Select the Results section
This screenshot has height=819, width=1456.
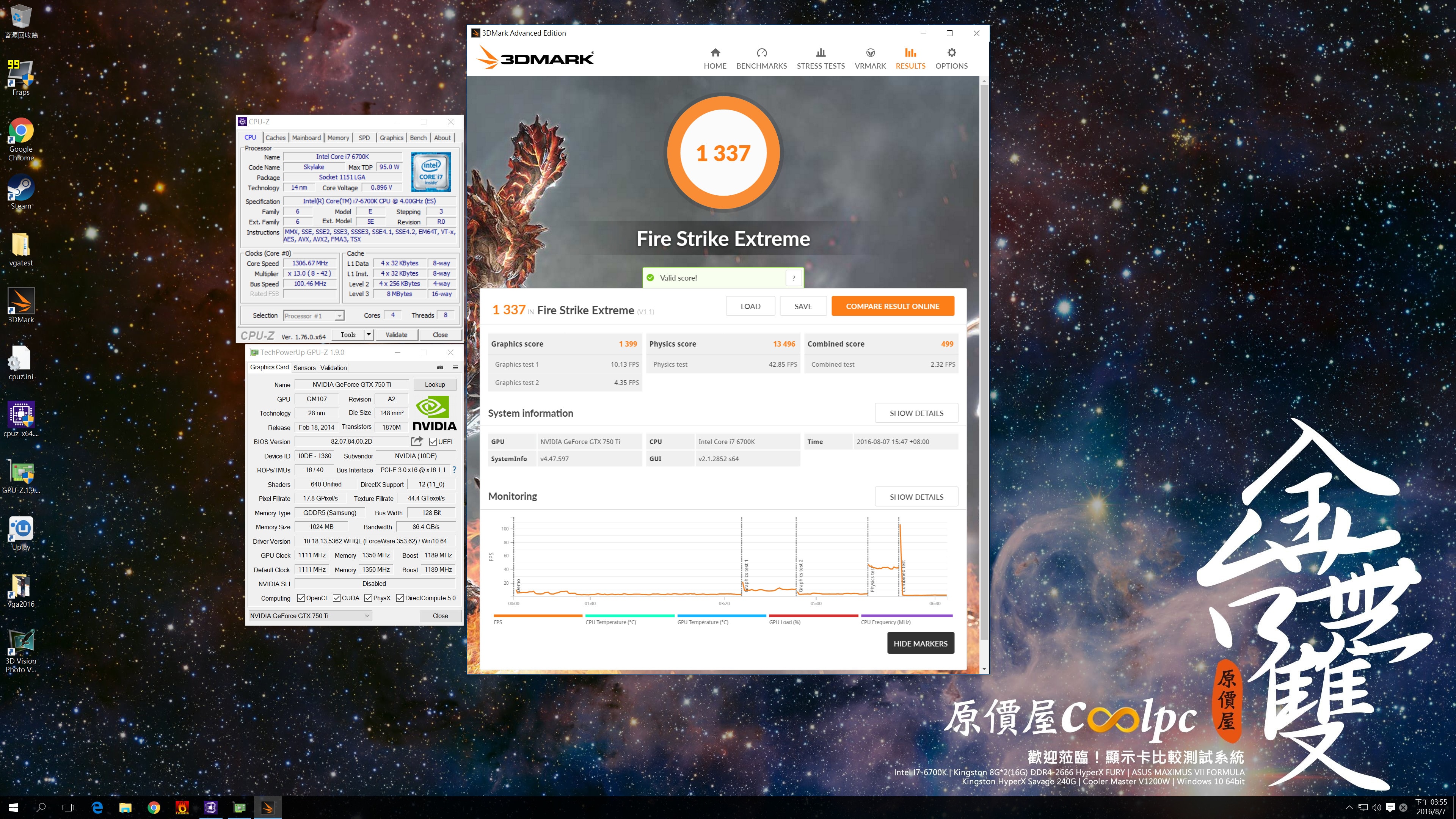(910, 59)
